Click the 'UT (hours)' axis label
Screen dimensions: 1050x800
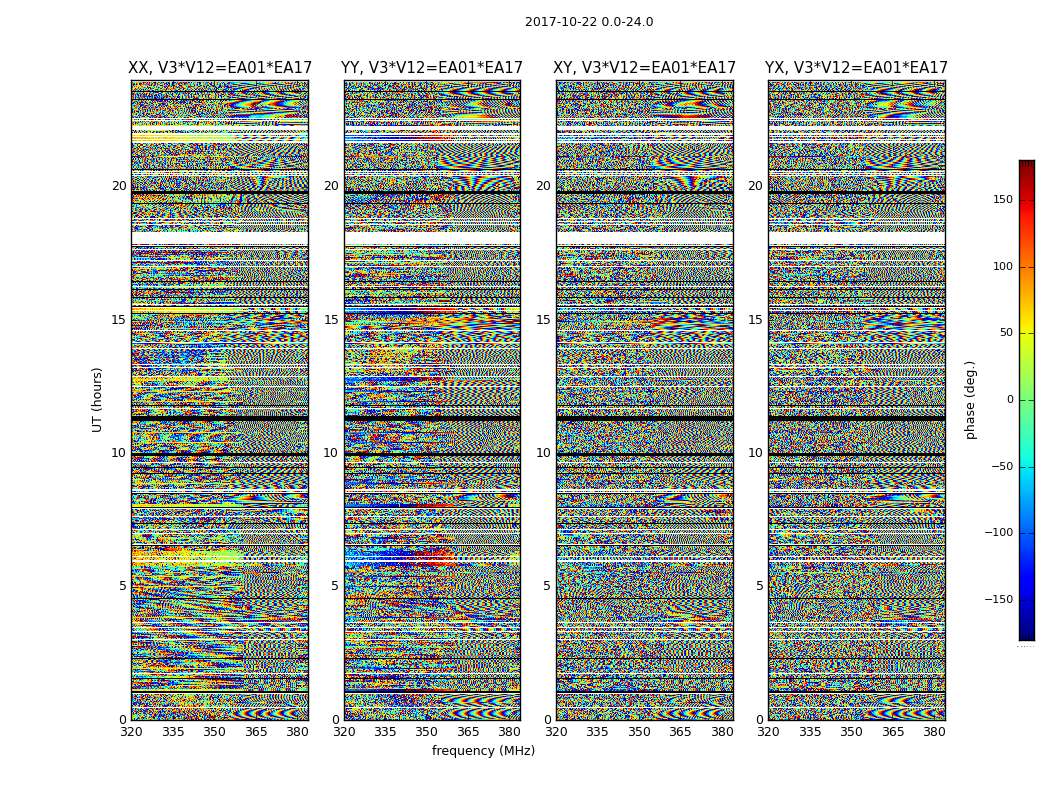pyautogui.click(x=98, y=400)
